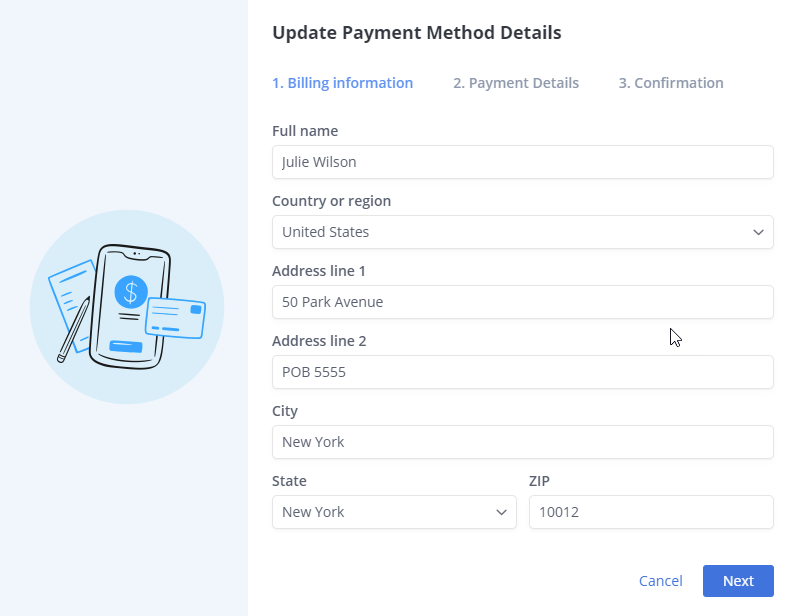
Task: Click into Address line 2 field
Action: click(x=522, y=372)
